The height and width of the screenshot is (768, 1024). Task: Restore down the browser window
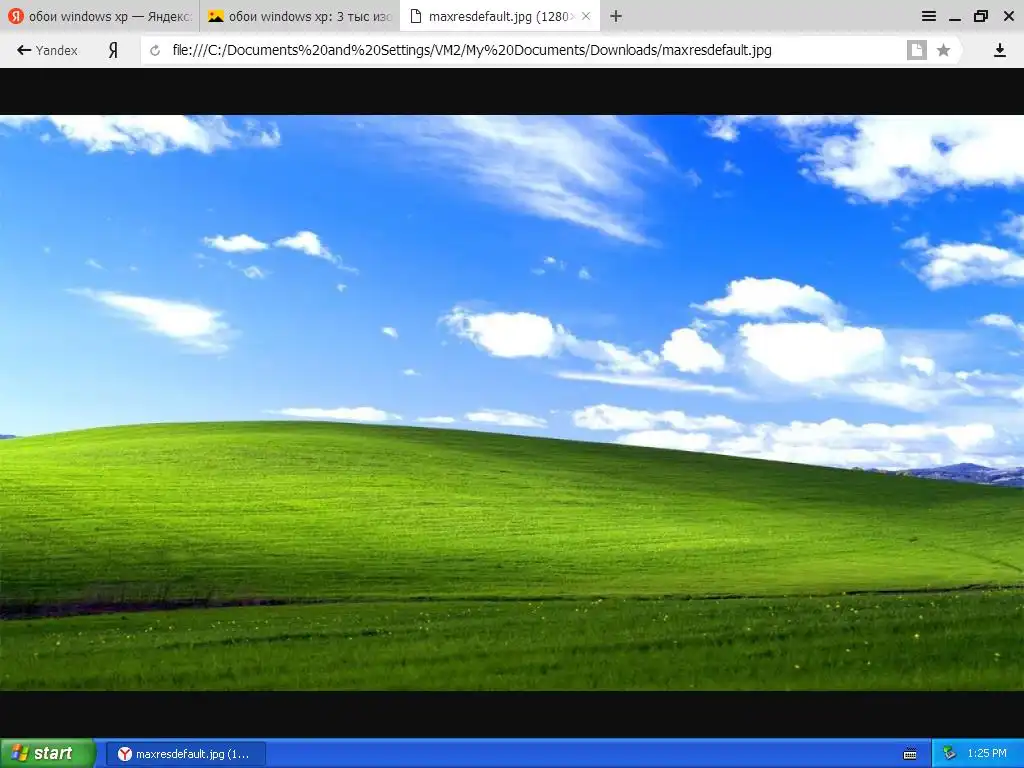pyautogui.click(x=981, y=16)
